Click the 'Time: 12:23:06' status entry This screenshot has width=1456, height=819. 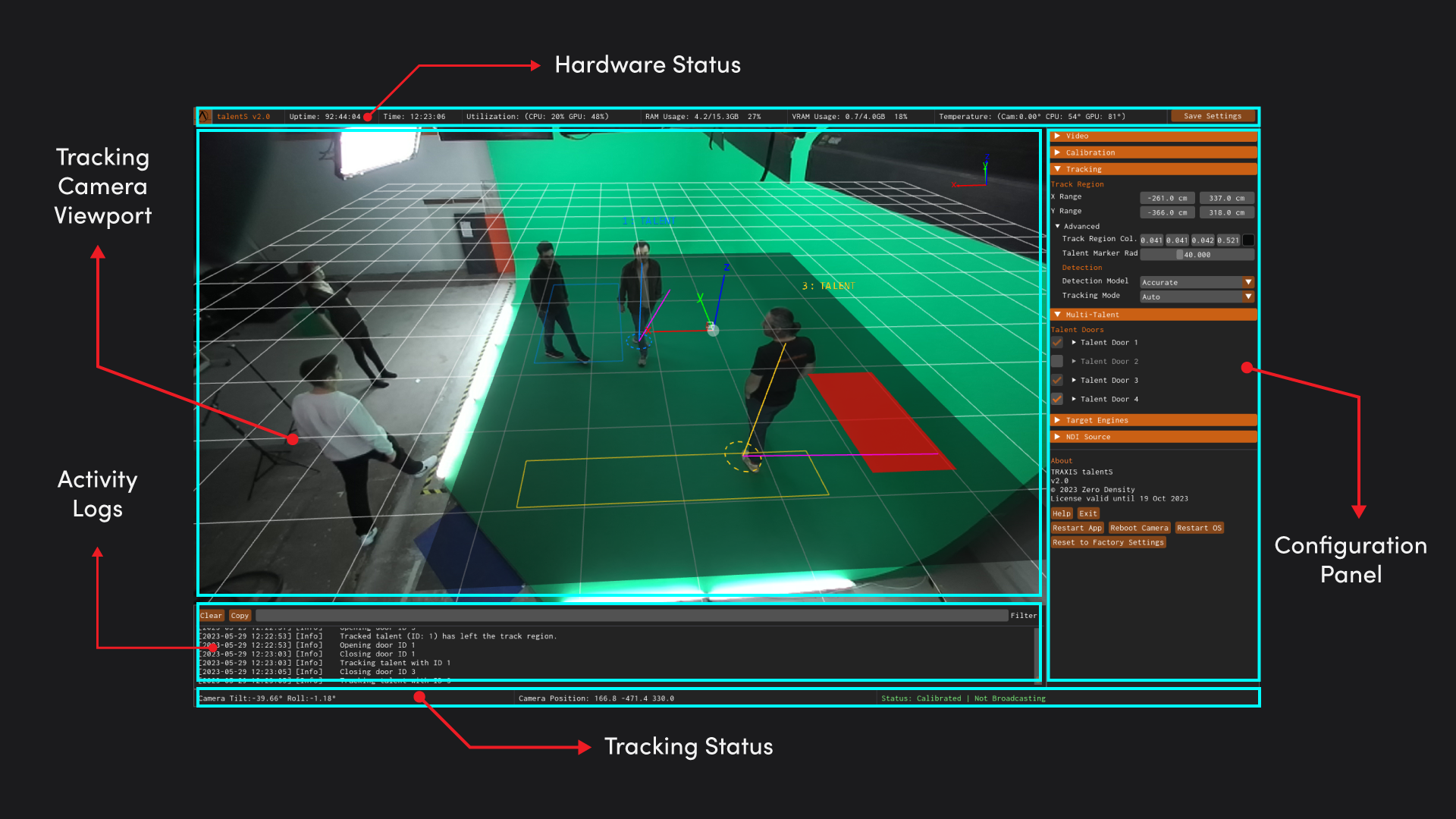pos(414,117)
